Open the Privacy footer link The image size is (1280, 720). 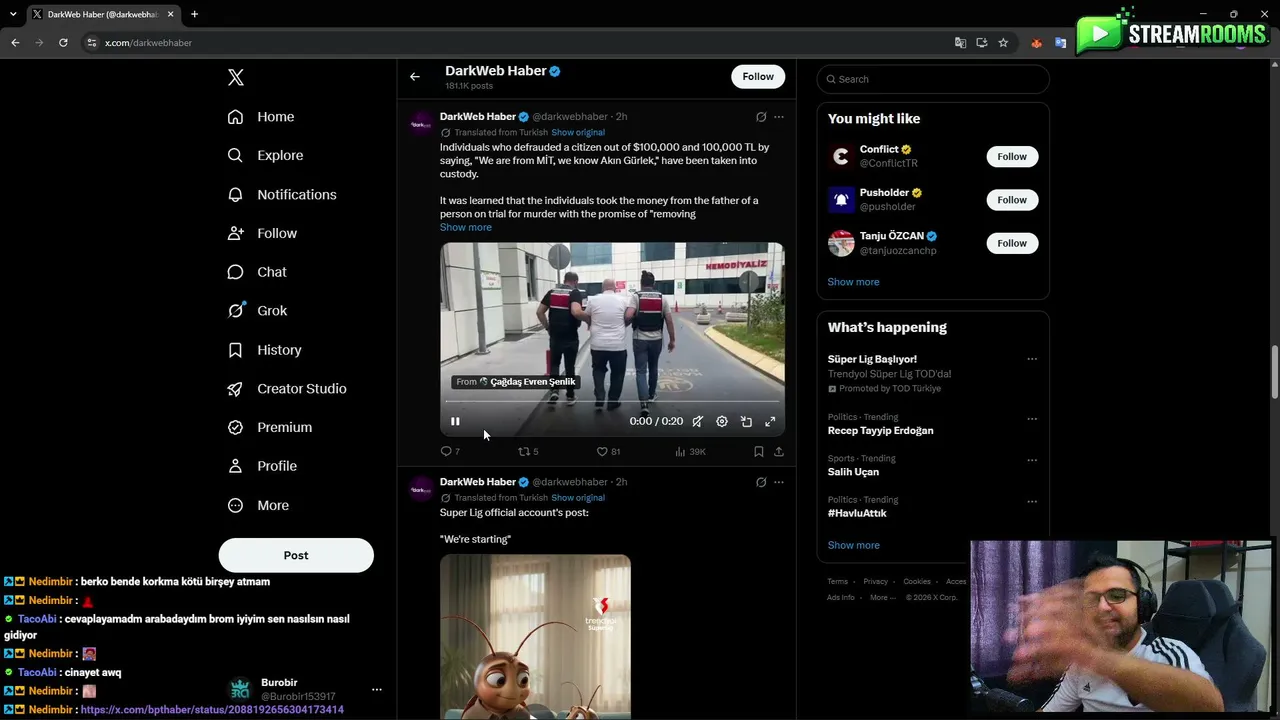(876, 581)
